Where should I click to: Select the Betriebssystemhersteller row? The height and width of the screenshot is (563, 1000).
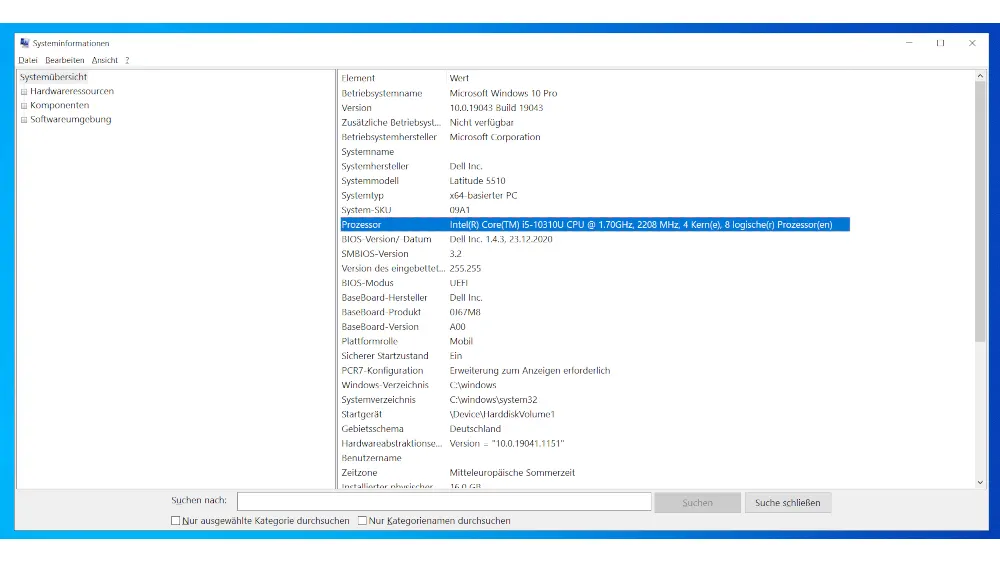595,137
